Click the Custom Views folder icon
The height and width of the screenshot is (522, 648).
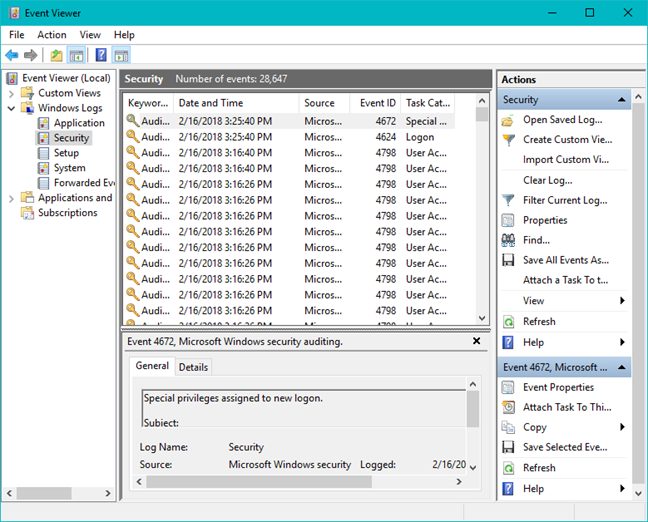[27, 93]
